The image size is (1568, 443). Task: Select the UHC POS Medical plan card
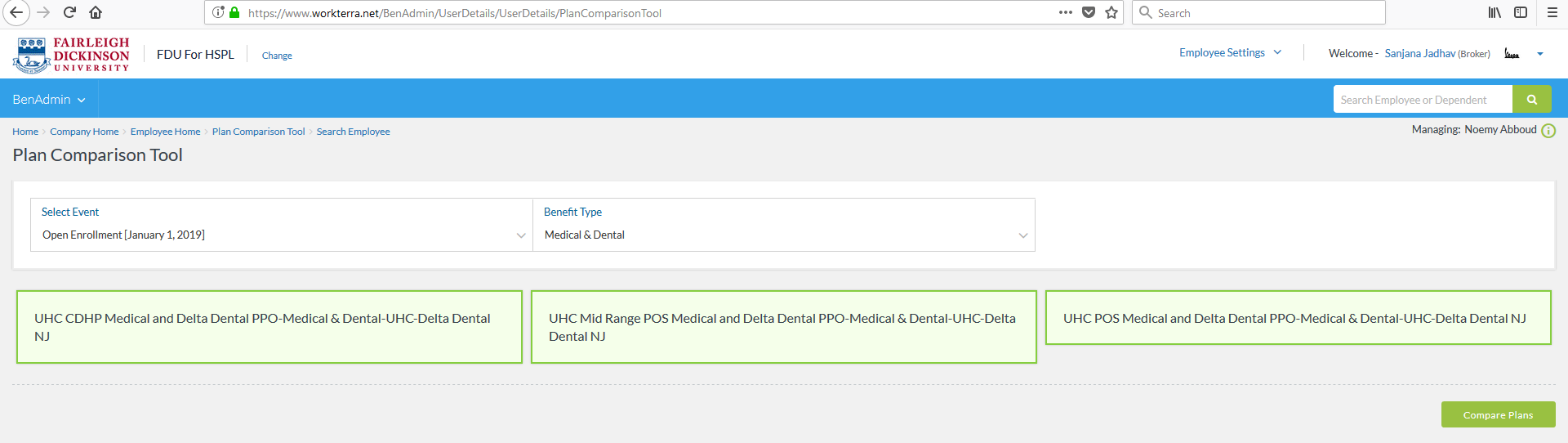(1298, 318)
